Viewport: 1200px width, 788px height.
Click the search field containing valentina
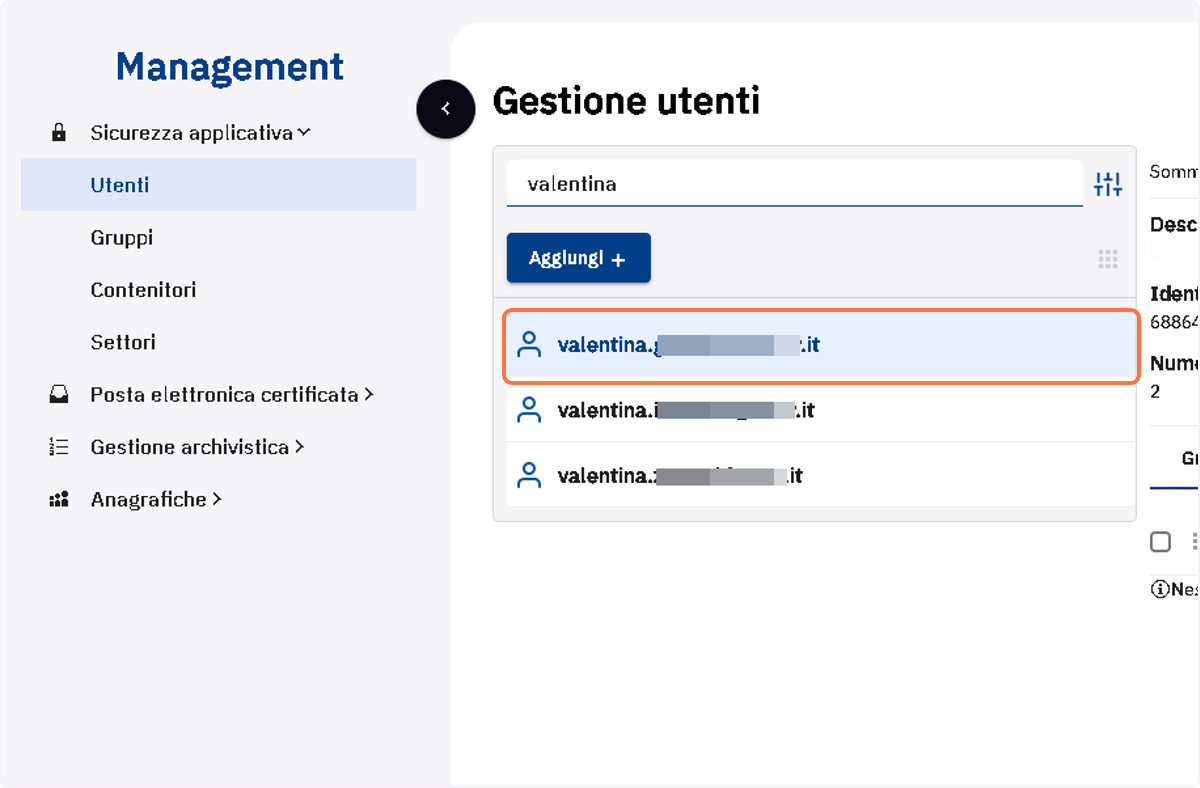[x=795, y=184]
